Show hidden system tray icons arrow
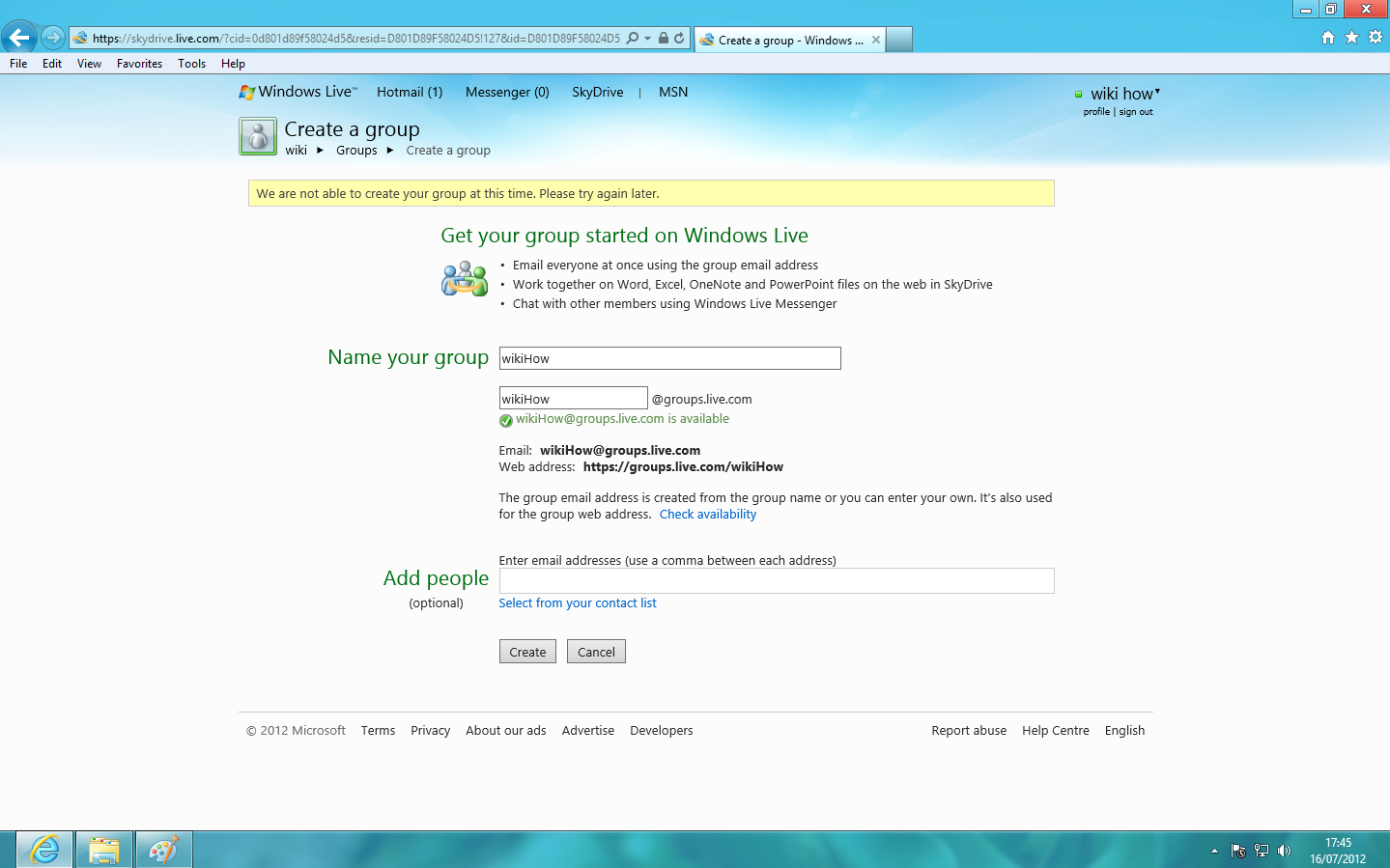The width and height of the screenshot is (1390, 868). pos(1214,851)
